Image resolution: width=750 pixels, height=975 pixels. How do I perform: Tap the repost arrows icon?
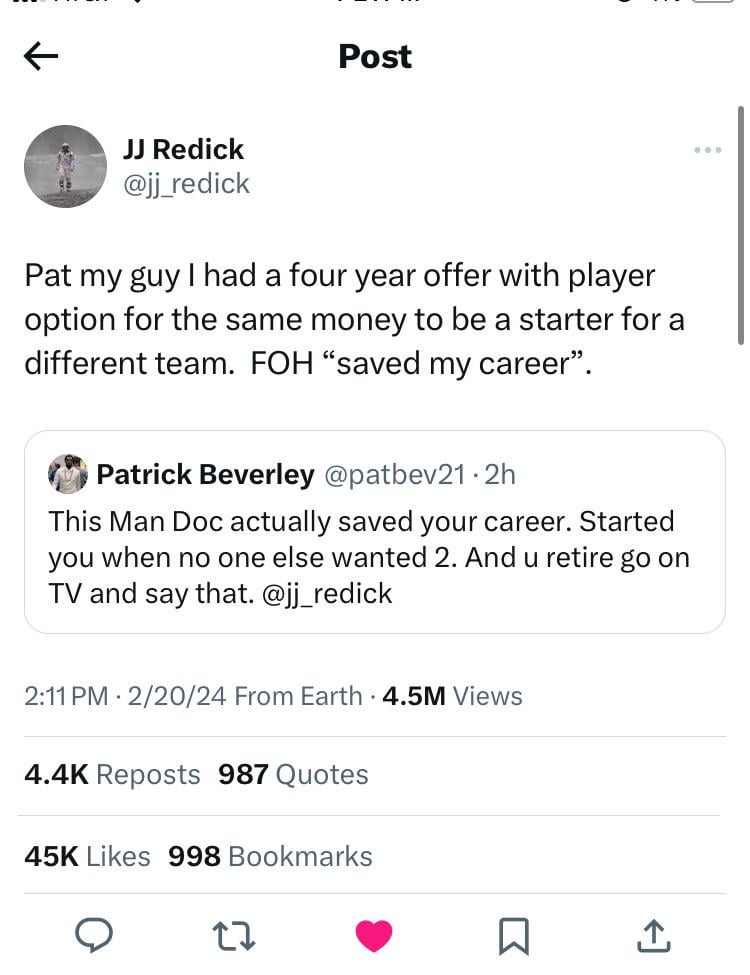click(233, 935)
